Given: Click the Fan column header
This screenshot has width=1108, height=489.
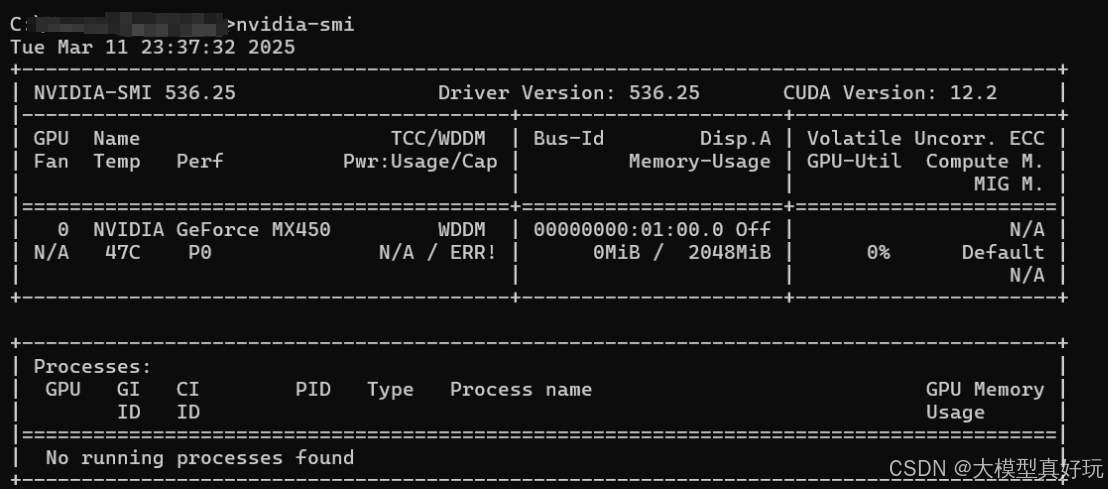Looking at the screenshot, I should [x=52, y=162].
